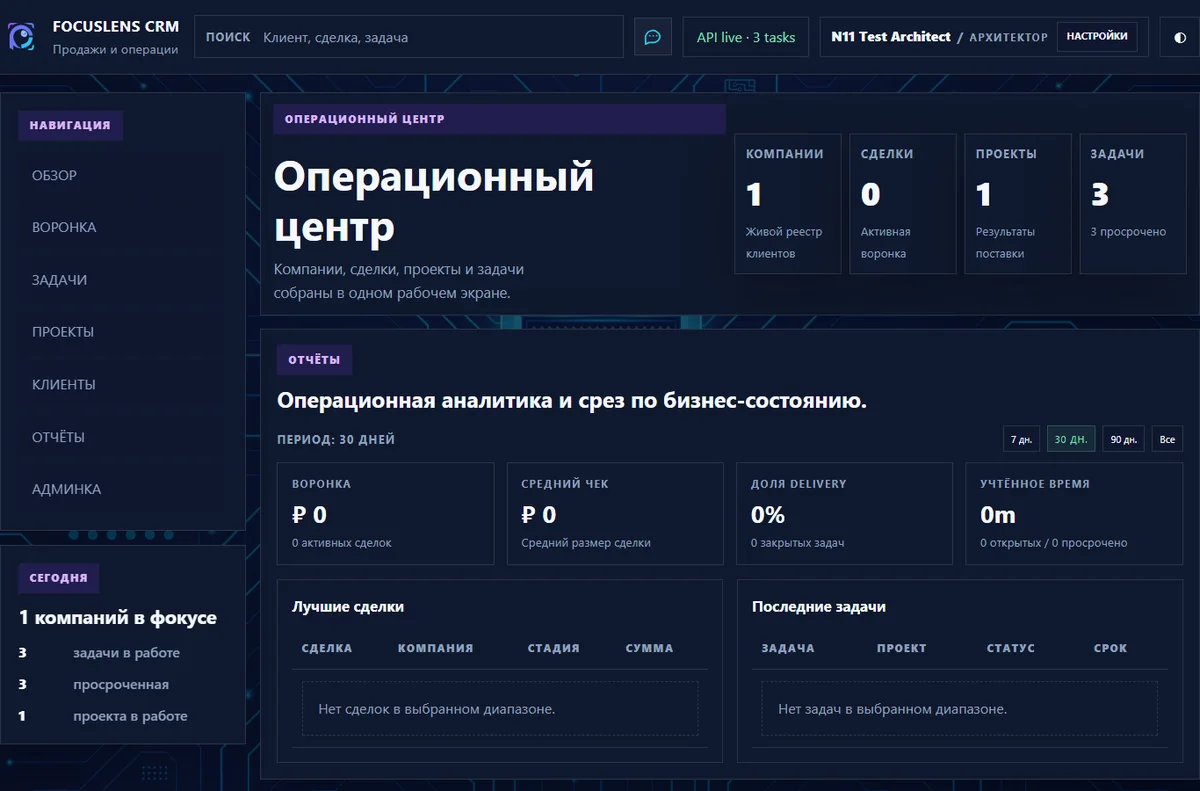Click the N11 Test Architect user name

[891, 36]
